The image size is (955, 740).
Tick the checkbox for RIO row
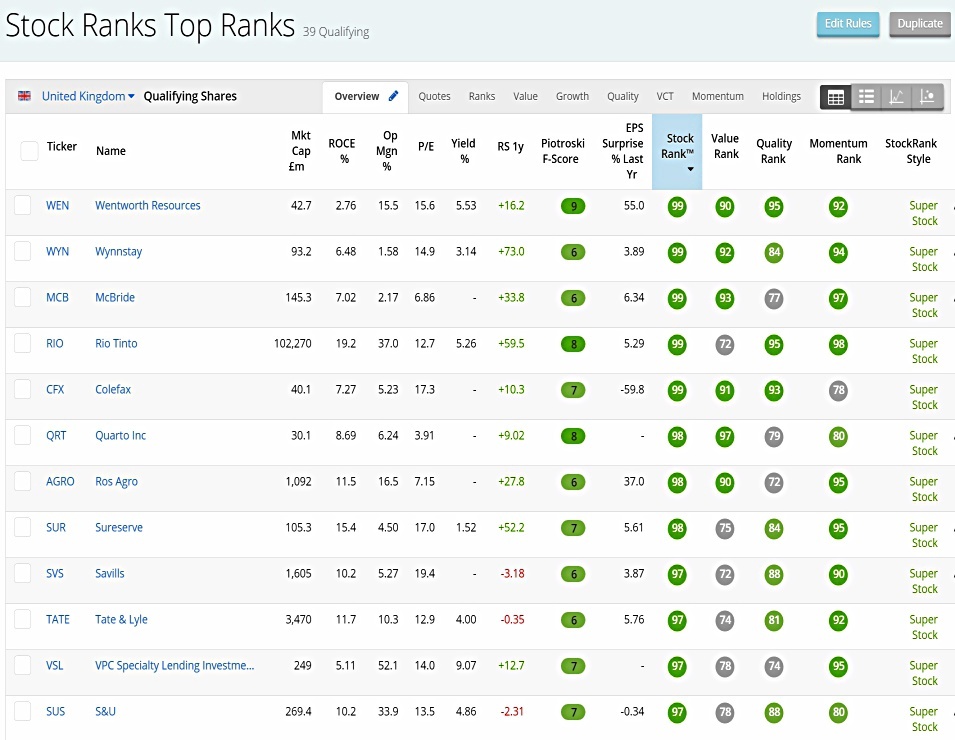pos(23,343)
